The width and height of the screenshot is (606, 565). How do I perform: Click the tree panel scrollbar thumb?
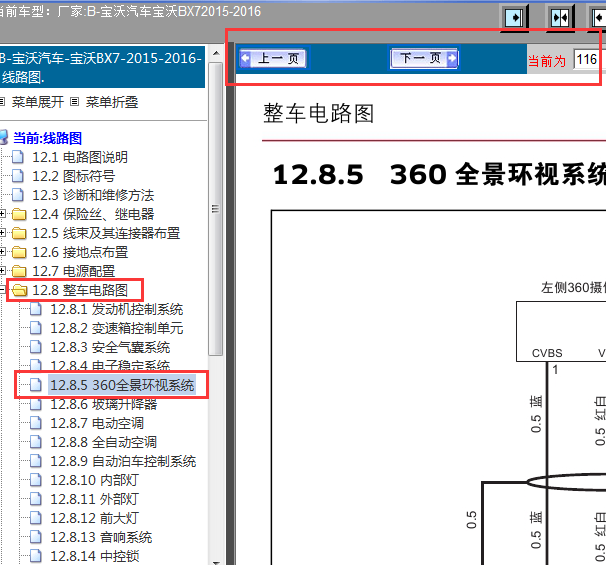pos(216,209)
